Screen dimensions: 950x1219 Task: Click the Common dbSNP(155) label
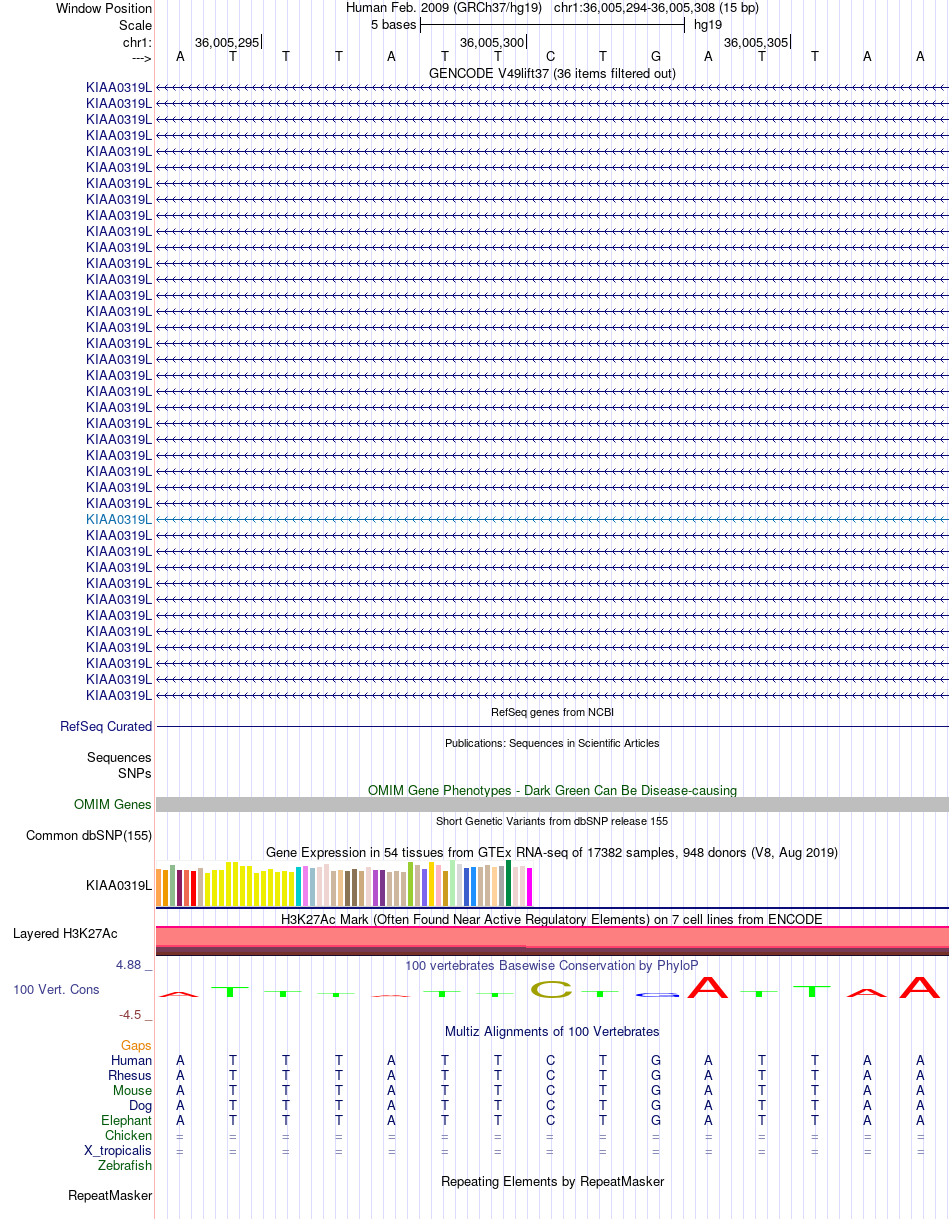(89, 835)
